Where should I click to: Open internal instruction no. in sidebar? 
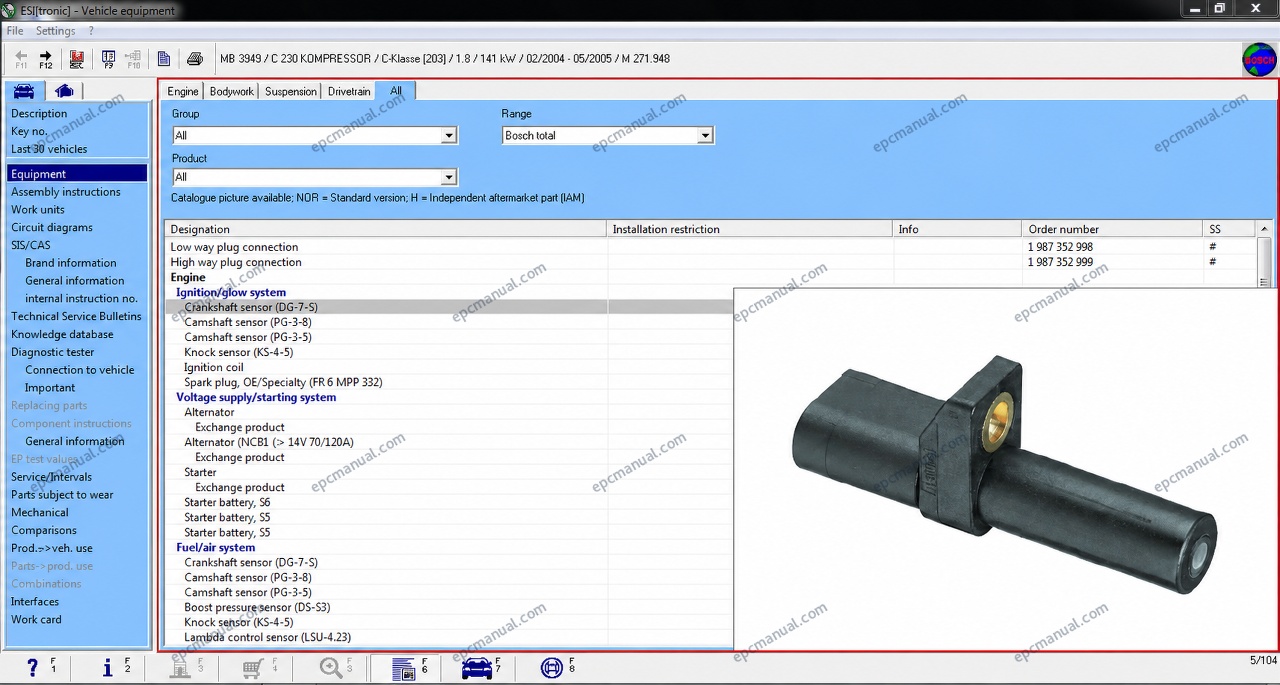pos(82,298)
